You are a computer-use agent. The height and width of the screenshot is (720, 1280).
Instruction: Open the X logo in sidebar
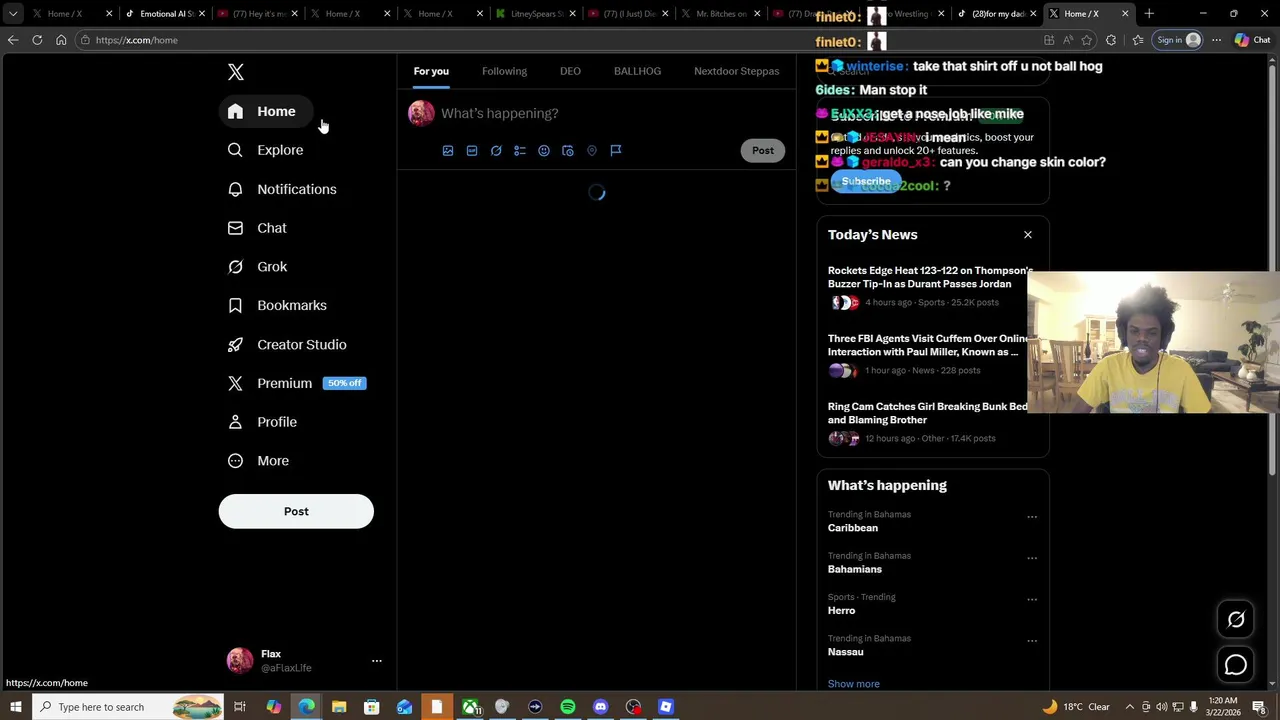click(236, 72)
